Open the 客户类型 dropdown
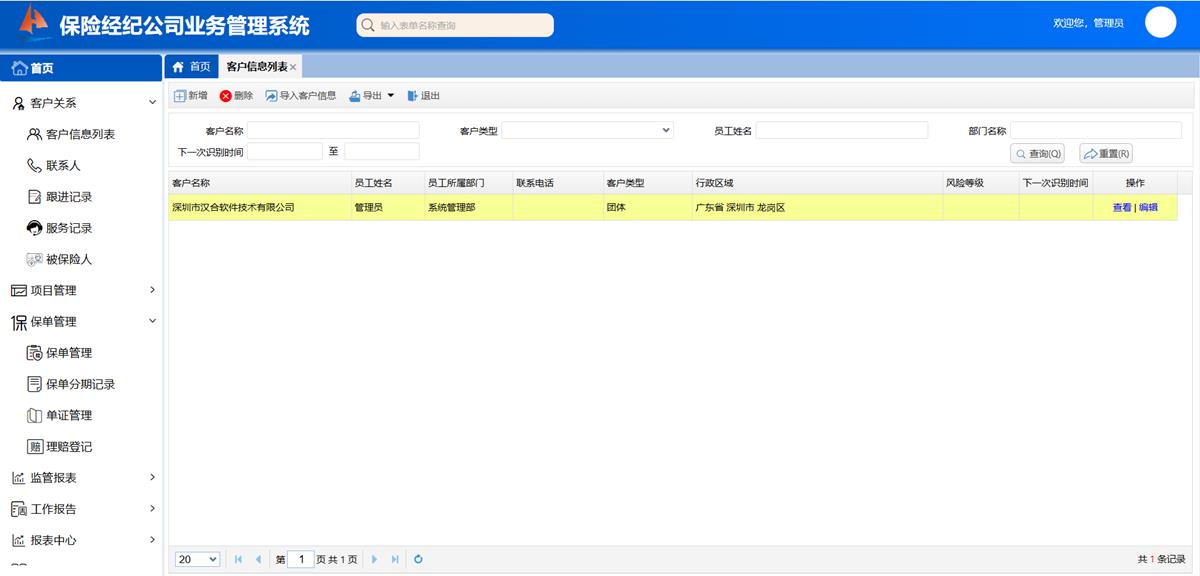1200x576 pixels. click(x=587, y=130)
